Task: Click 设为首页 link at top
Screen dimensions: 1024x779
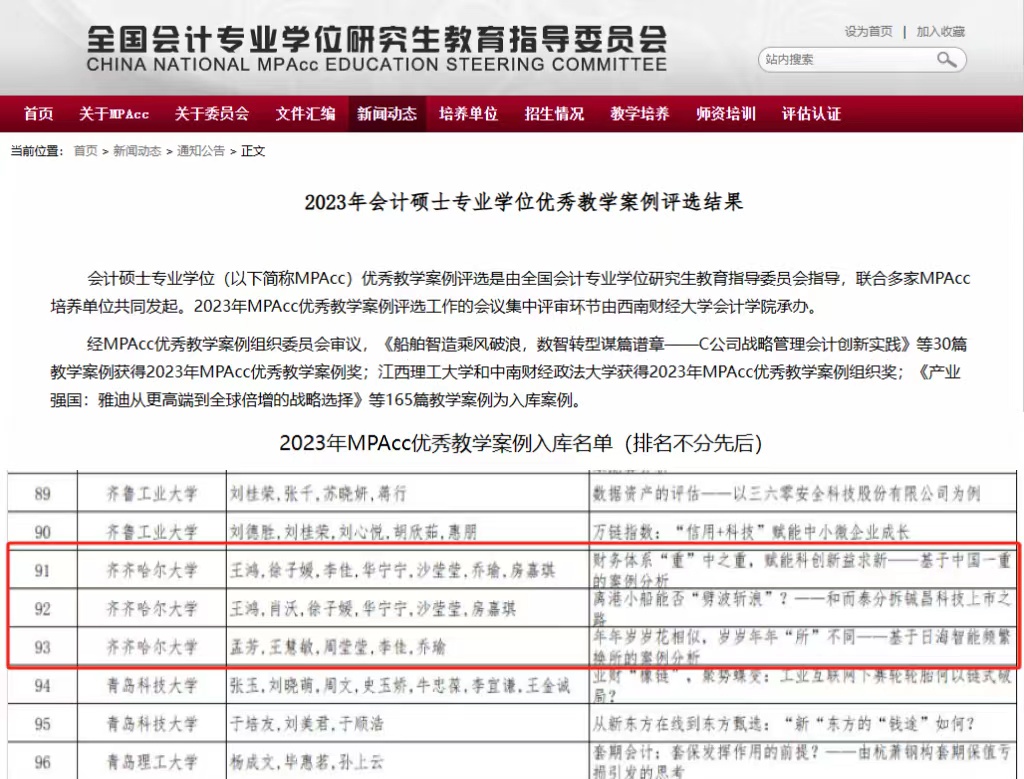Action: click(868, 32)
